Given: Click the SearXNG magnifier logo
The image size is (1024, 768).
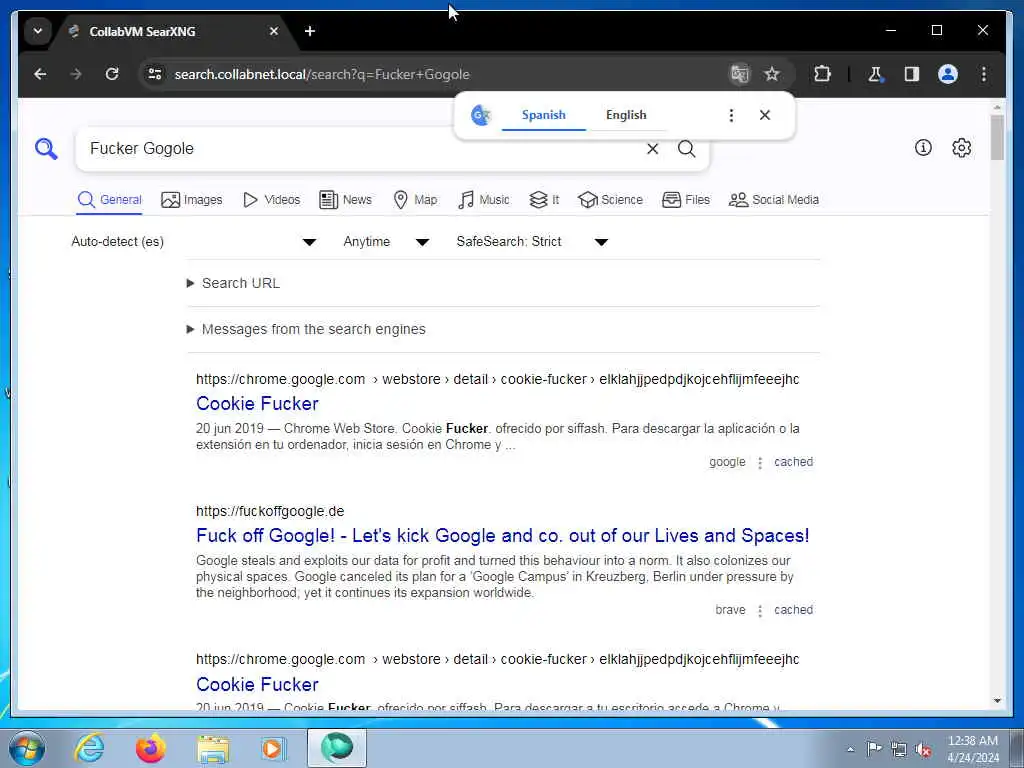Looking at the screenshot, I should [x=46, y=149].
